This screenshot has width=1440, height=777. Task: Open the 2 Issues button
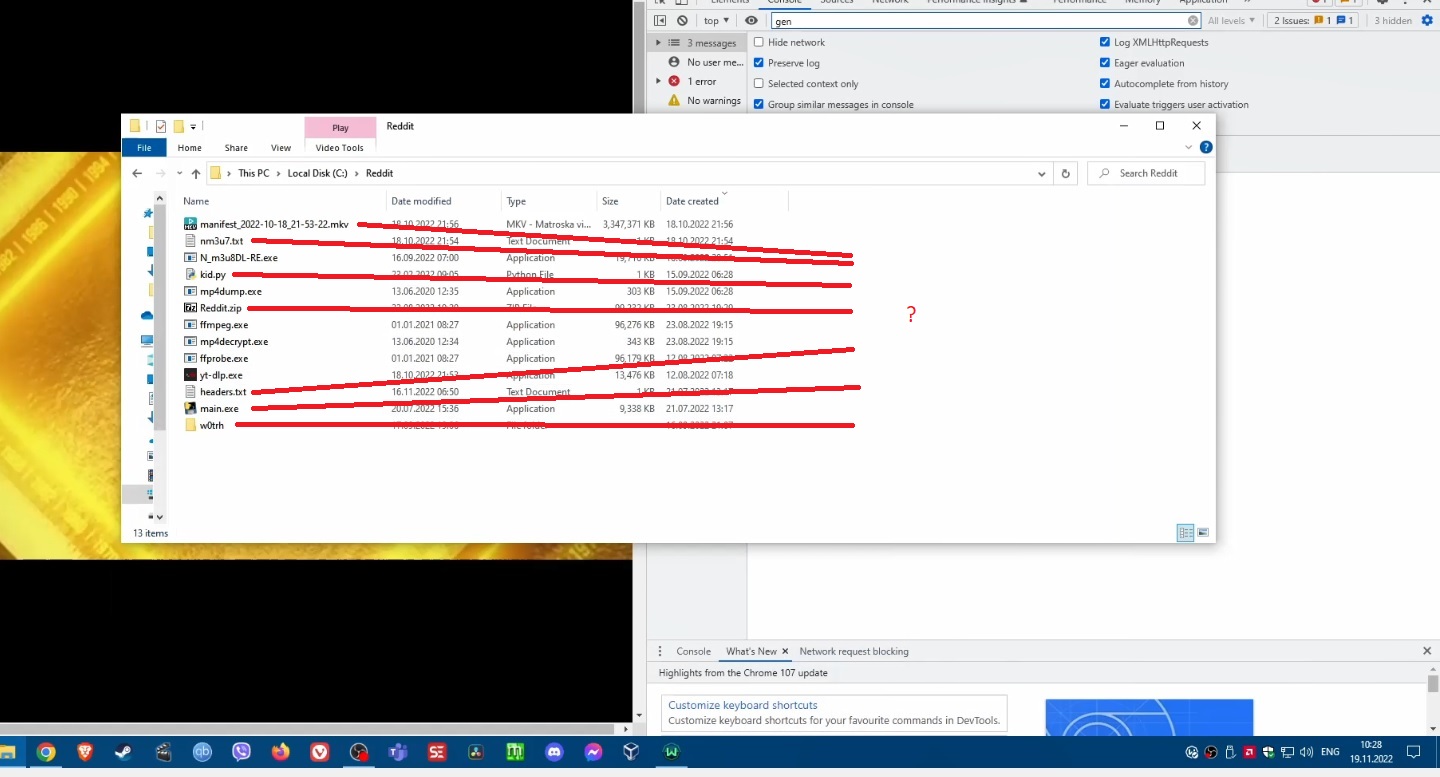click(1314, 20)
